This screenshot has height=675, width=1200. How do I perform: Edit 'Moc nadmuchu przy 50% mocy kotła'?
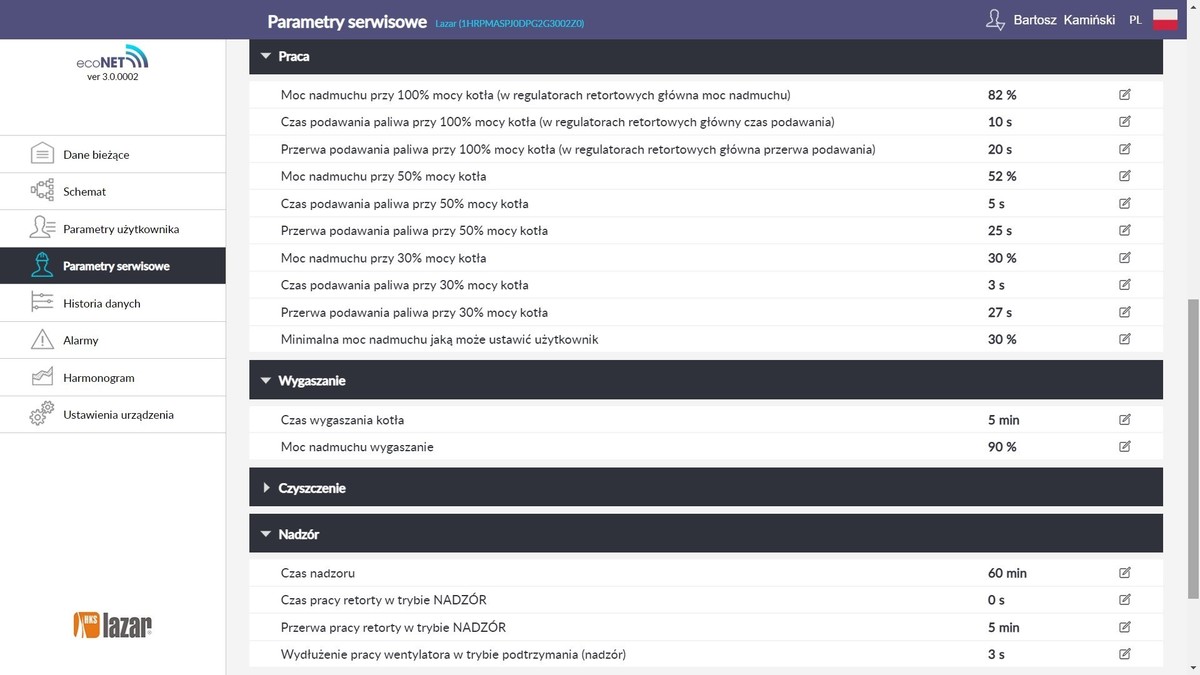(x=1125, y=176)
